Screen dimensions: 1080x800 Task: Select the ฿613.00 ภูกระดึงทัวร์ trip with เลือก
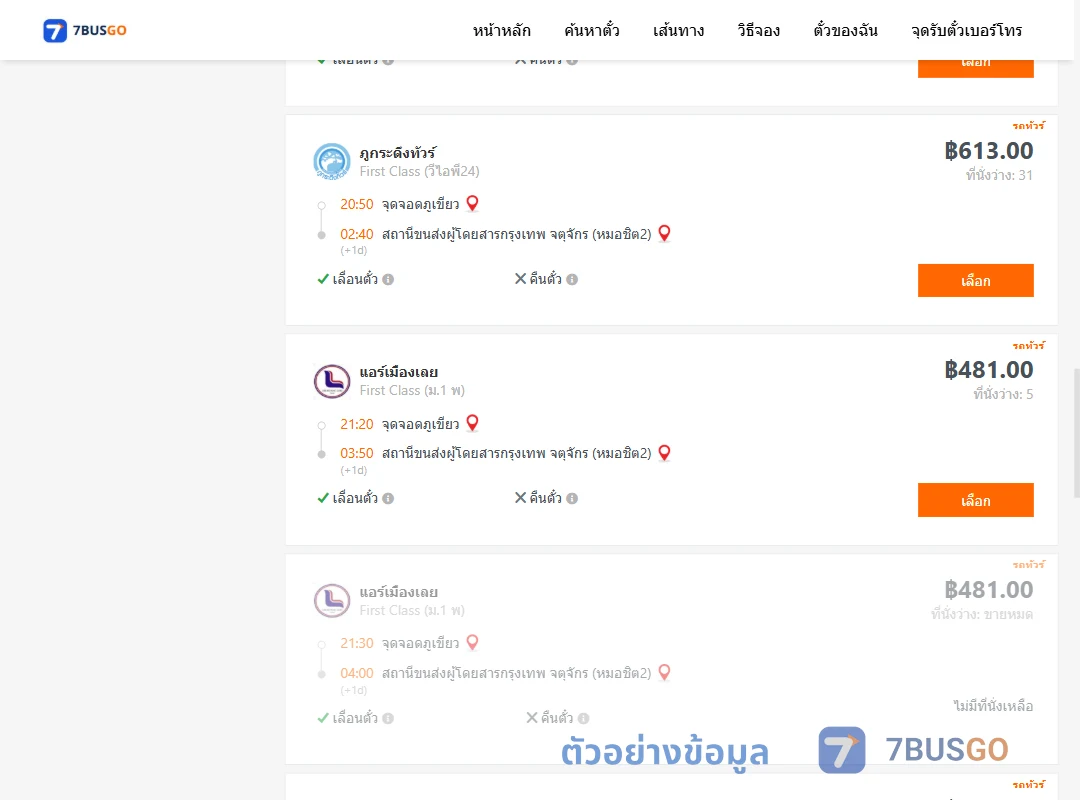(975, 280)
